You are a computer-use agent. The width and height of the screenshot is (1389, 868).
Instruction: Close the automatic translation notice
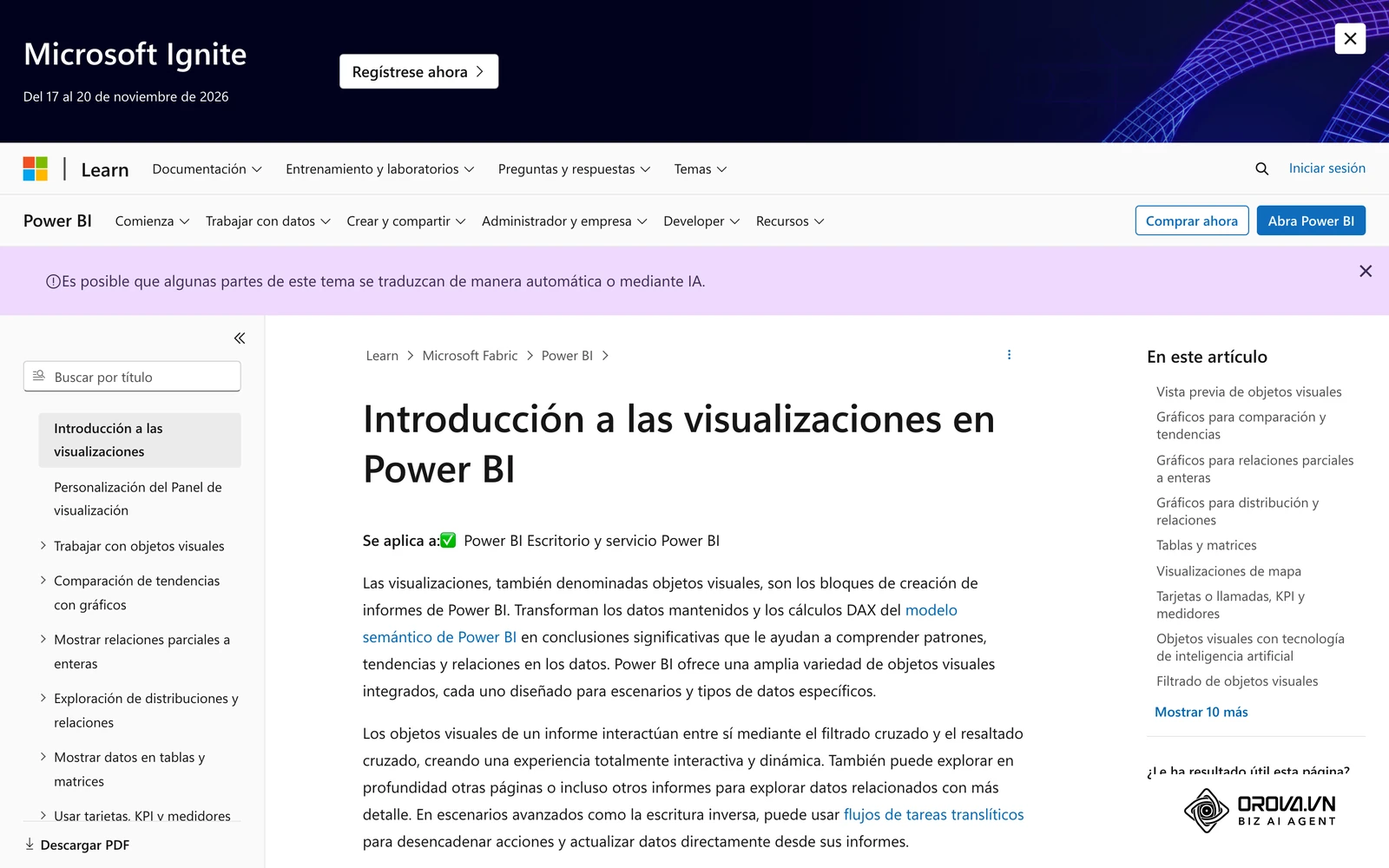point(1366,271)
